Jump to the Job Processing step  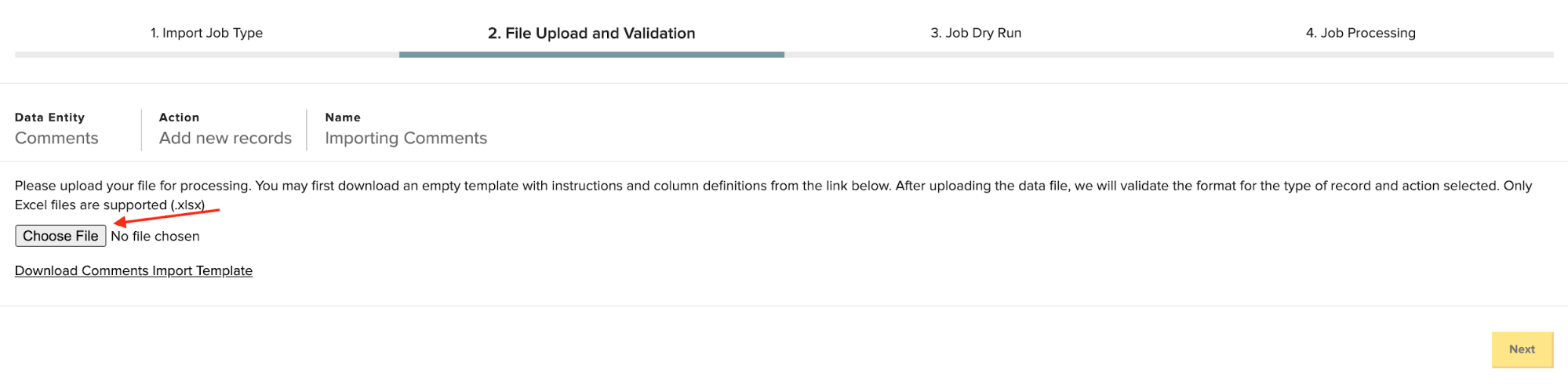(x=1360, y=33)
